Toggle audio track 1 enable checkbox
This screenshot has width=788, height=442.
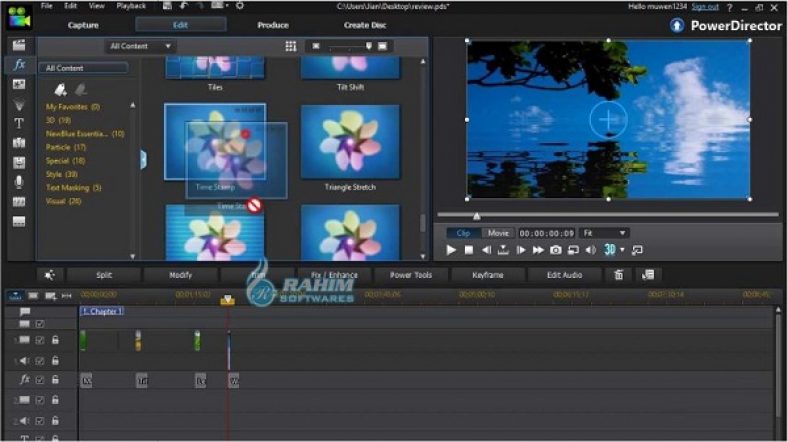coord(40,361)
